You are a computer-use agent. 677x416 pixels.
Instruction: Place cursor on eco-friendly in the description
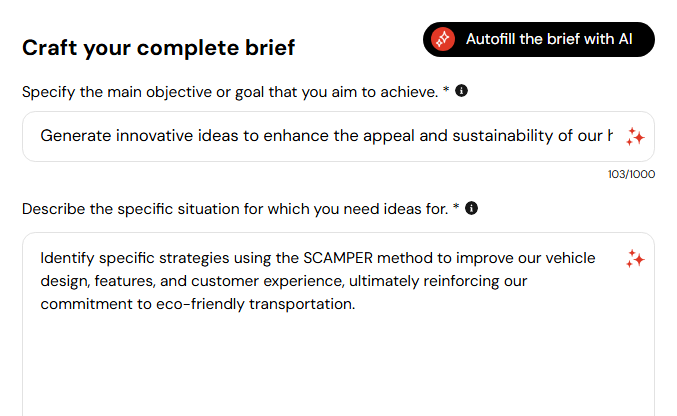coord(200,304)
